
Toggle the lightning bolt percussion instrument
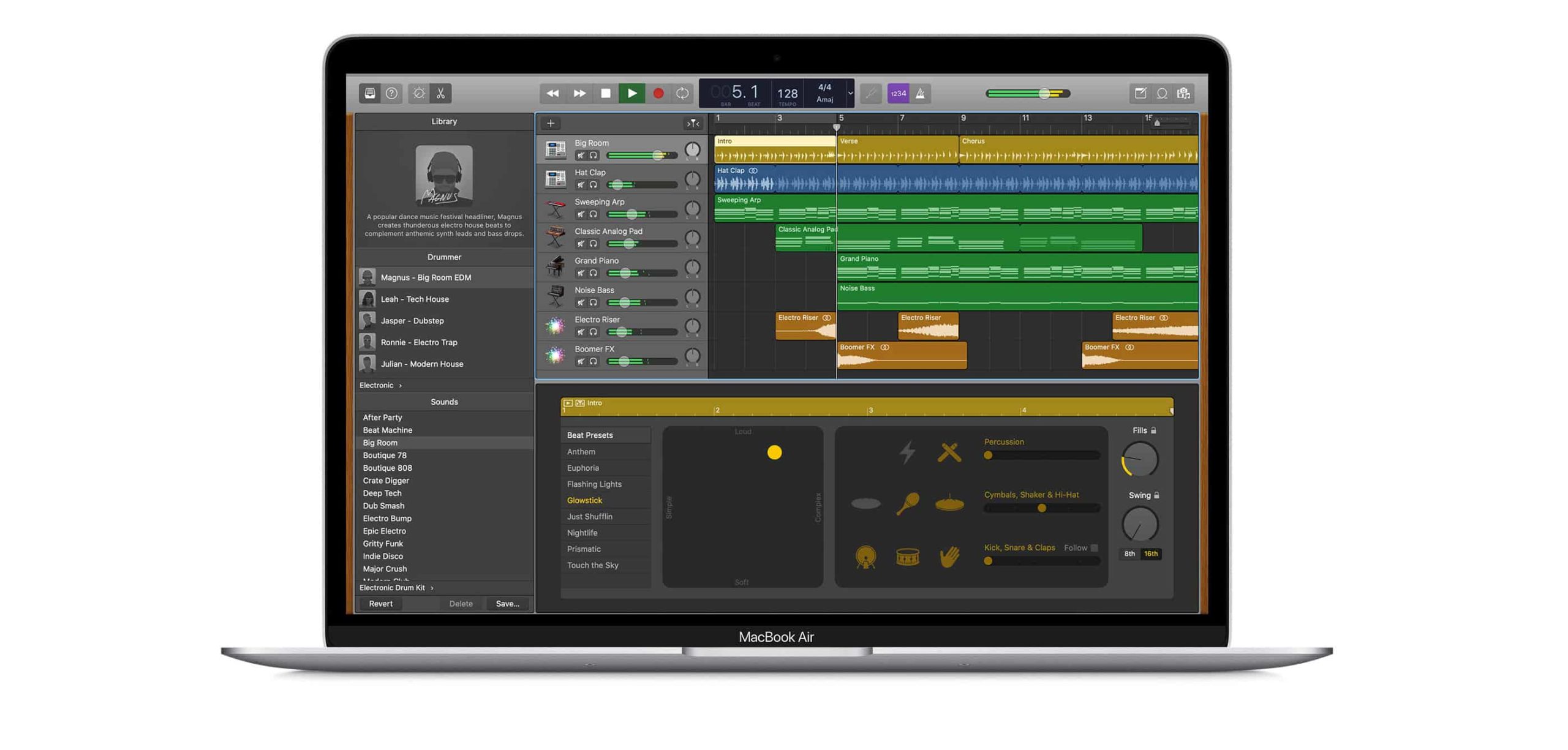(907, 451)
